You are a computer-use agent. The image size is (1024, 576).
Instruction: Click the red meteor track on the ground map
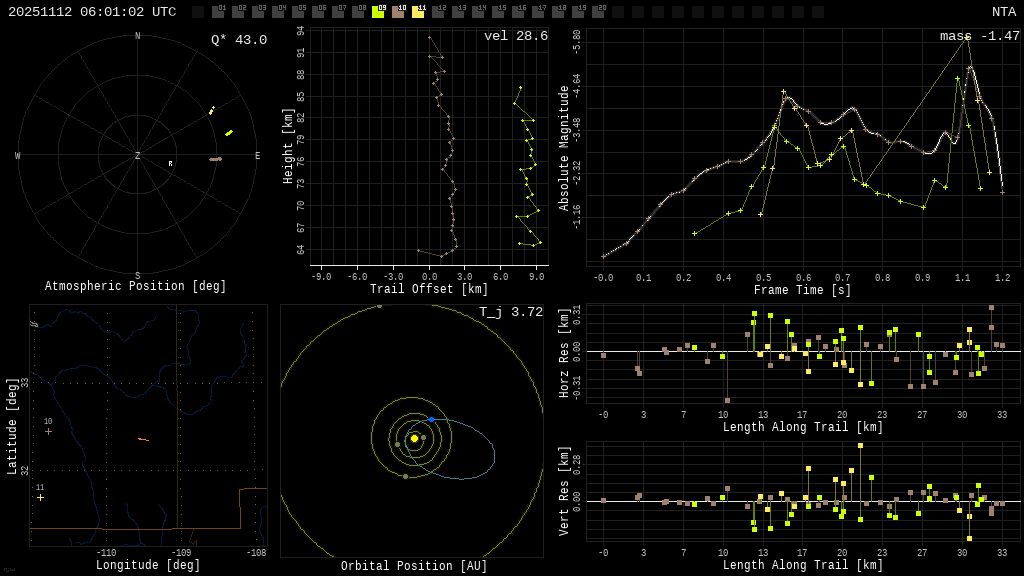(x=143, y=439)
